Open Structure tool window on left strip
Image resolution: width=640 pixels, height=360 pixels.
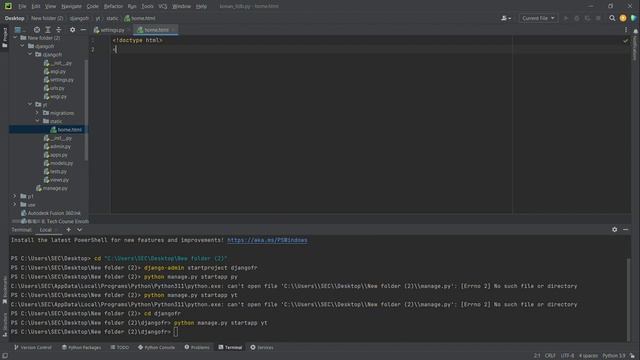(x=4, y=325)
